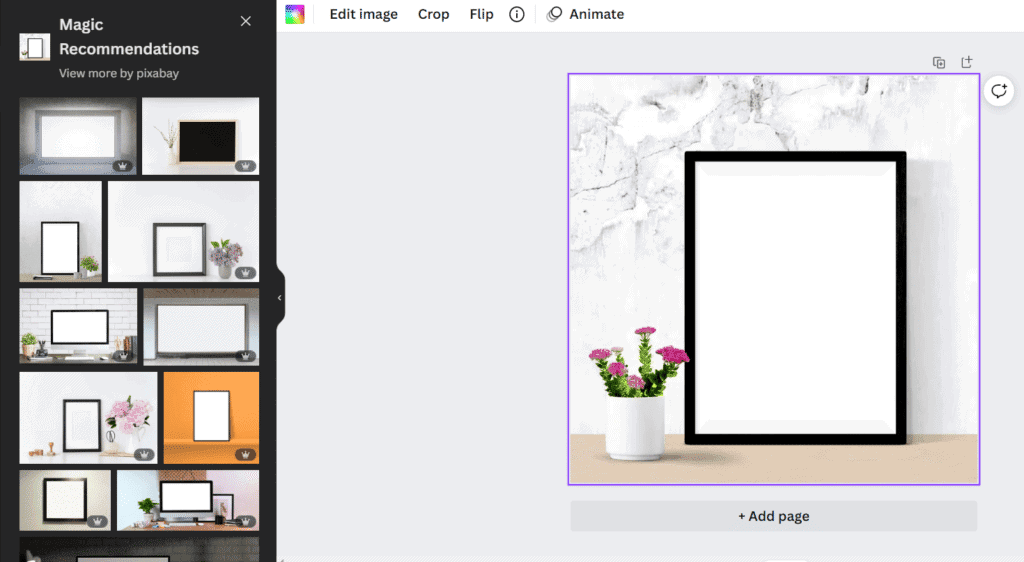Choose the black chalkboard frame thumbnail
The height and width of the screenshot is (562, 1024).
200,136
